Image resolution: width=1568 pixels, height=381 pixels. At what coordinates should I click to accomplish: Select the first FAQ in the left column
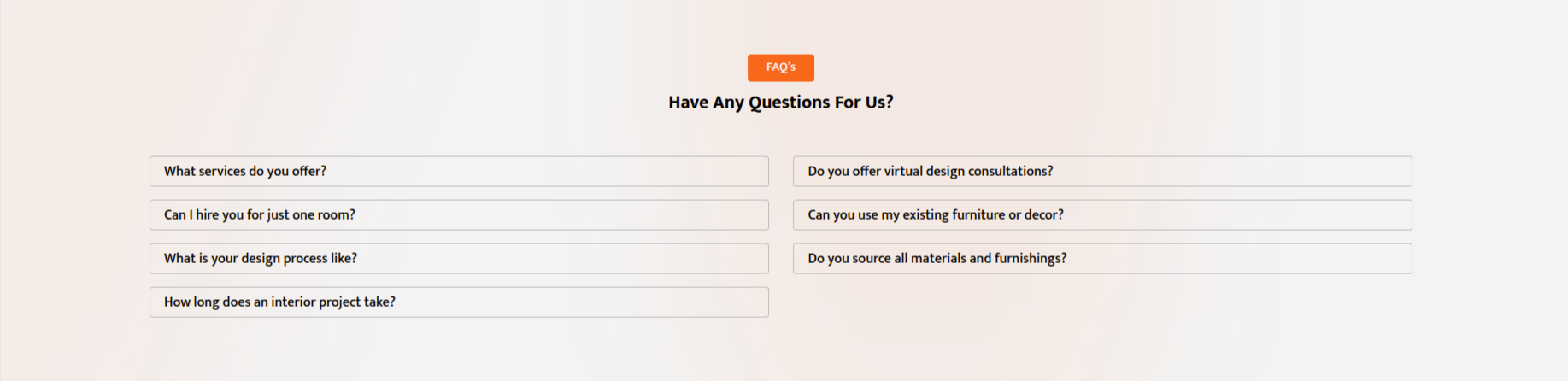coord(459,171)
